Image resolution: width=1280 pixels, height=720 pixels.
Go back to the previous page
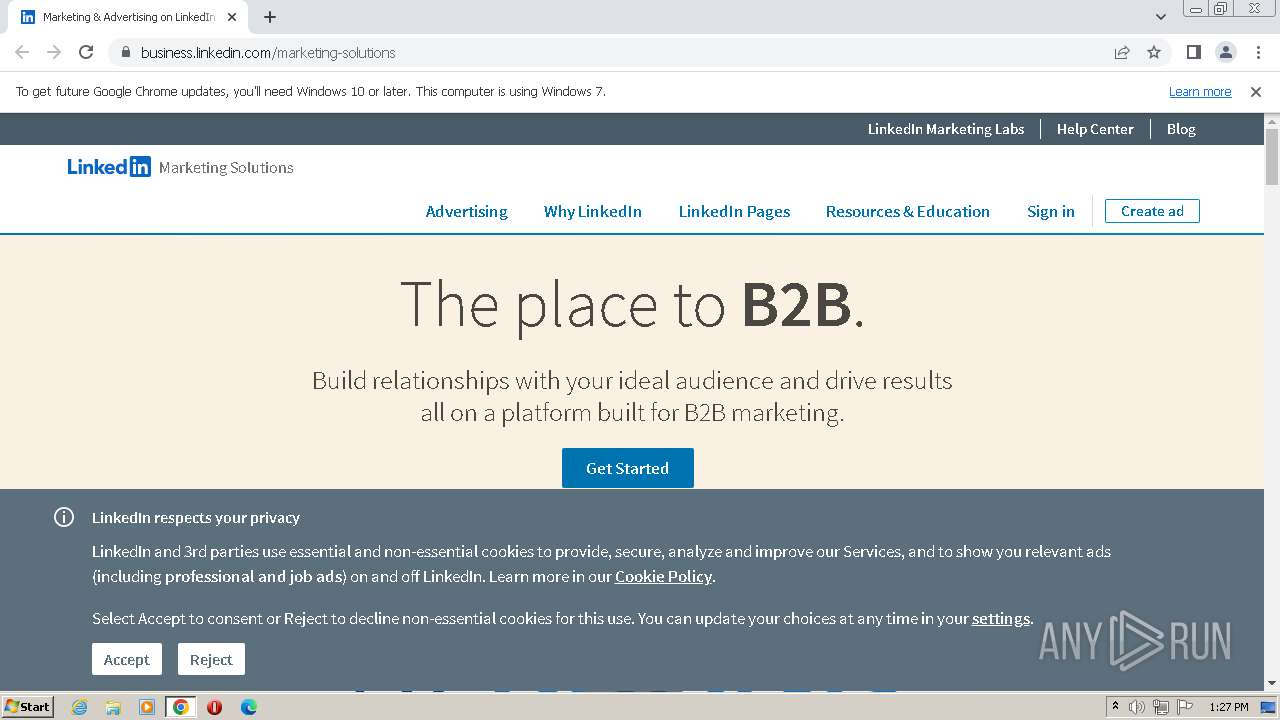click(22, 52)
